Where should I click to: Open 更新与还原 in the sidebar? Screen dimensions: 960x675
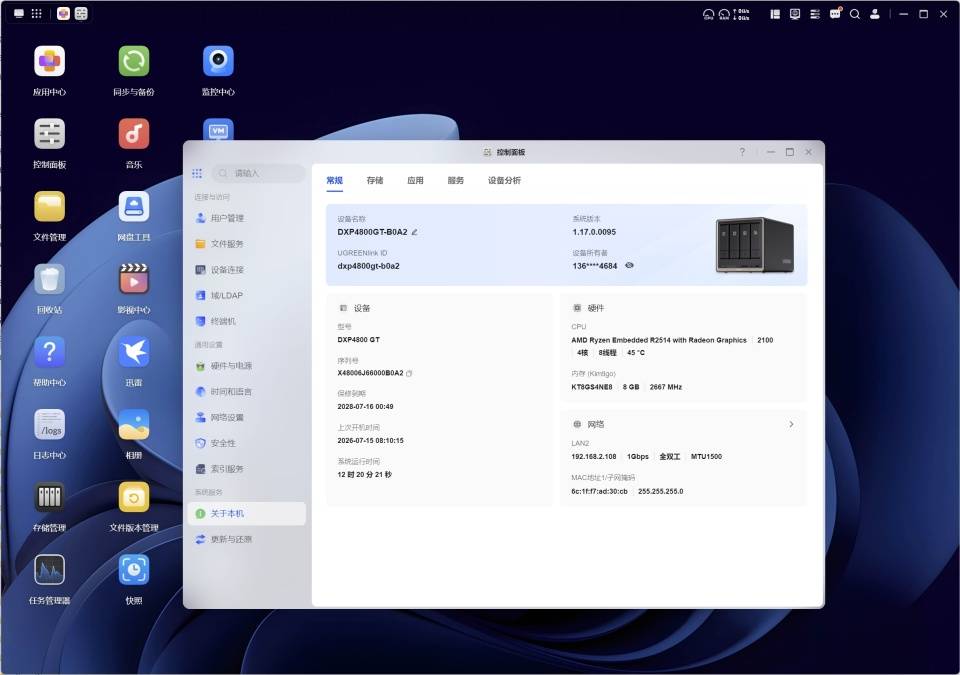pos(246,539)
